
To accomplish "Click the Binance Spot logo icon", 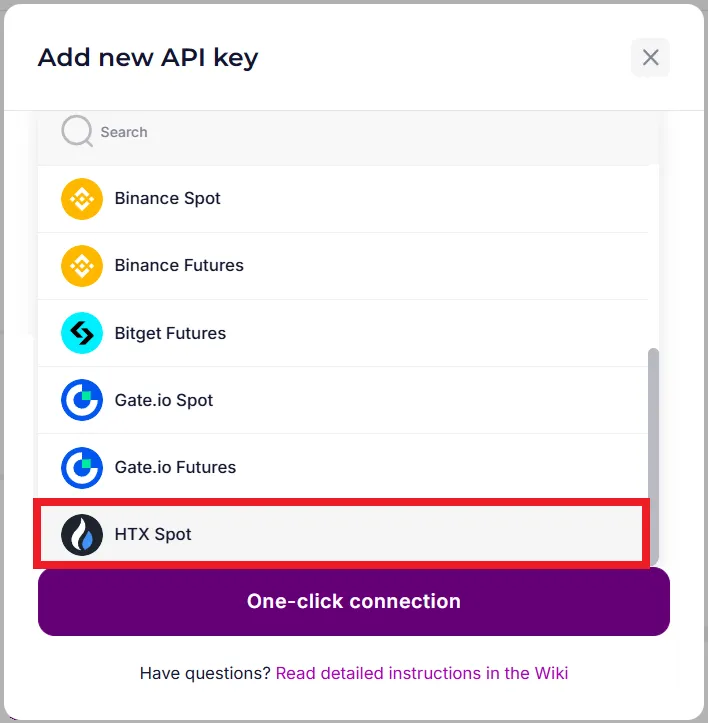I will click(x=82, y=198).
